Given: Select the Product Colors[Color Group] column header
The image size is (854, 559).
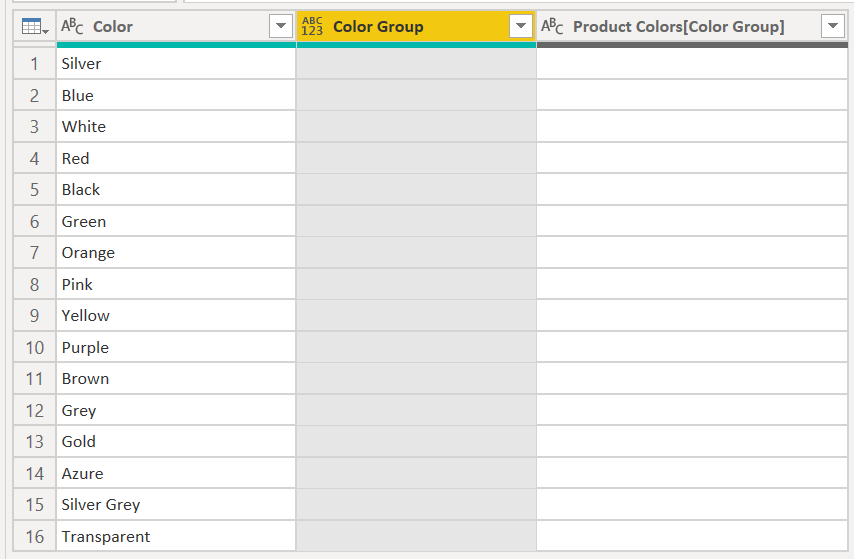Looking at the screenshot, I should point(680,27).
